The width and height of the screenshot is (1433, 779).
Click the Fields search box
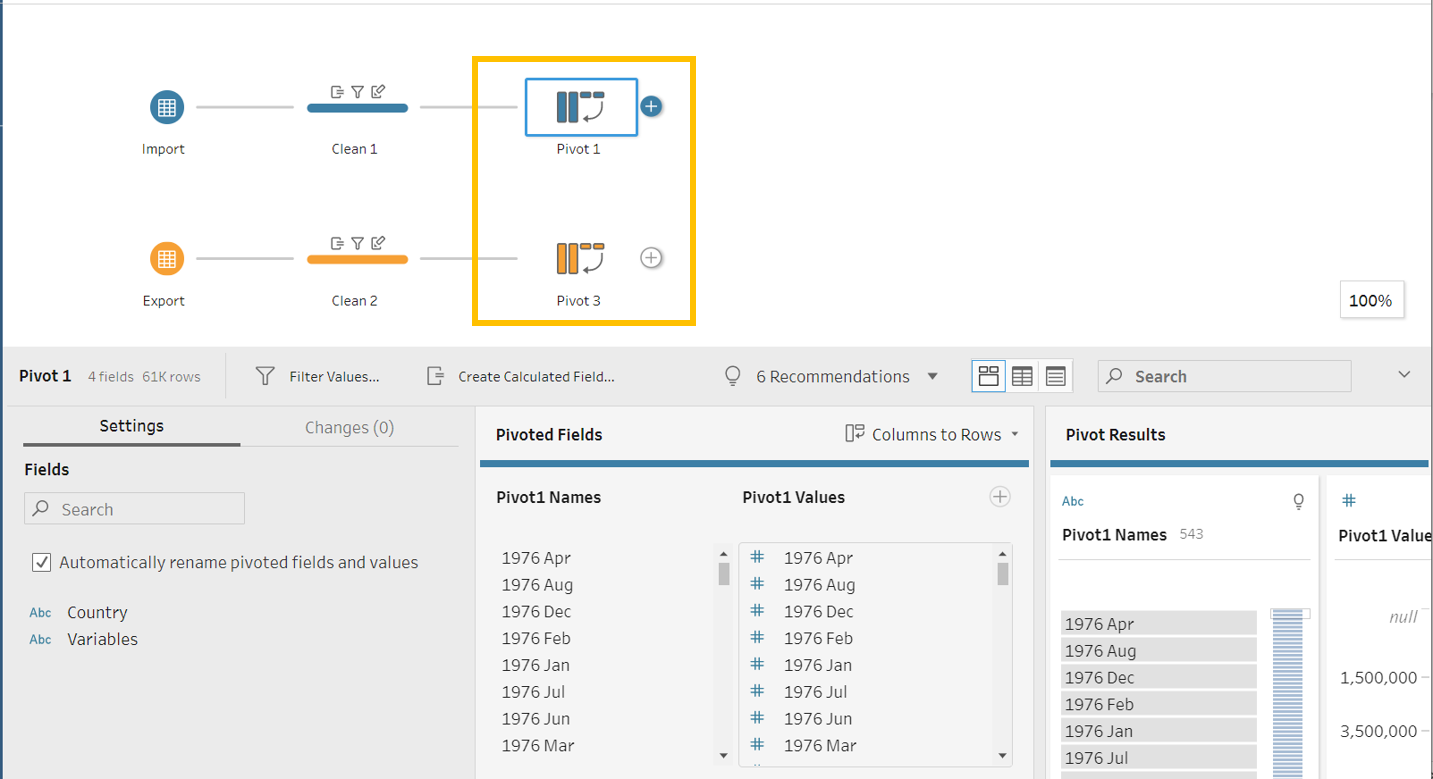point(135,509)
